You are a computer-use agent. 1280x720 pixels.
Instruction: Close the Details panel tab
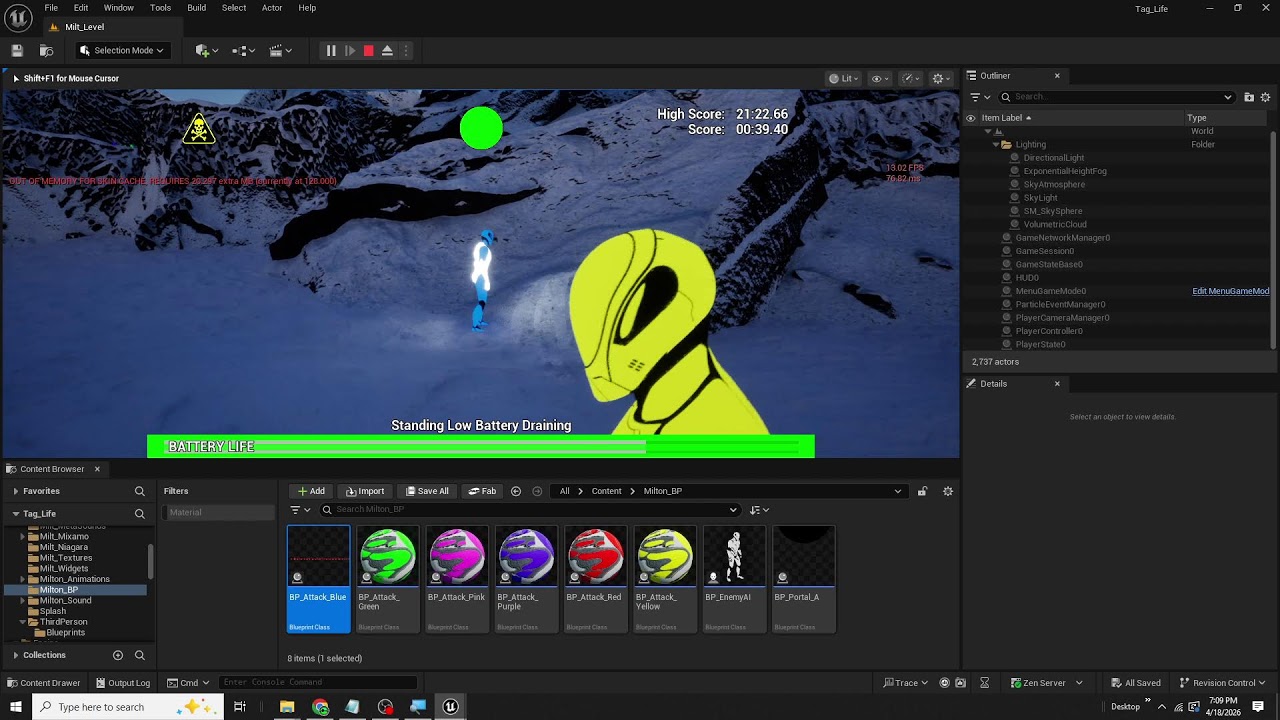1057,384
